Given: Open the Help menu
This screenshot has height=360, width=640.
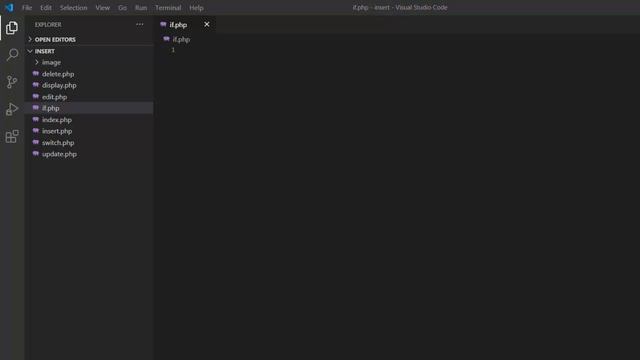Looking at the screenshot, I should (x=196, y=8).
